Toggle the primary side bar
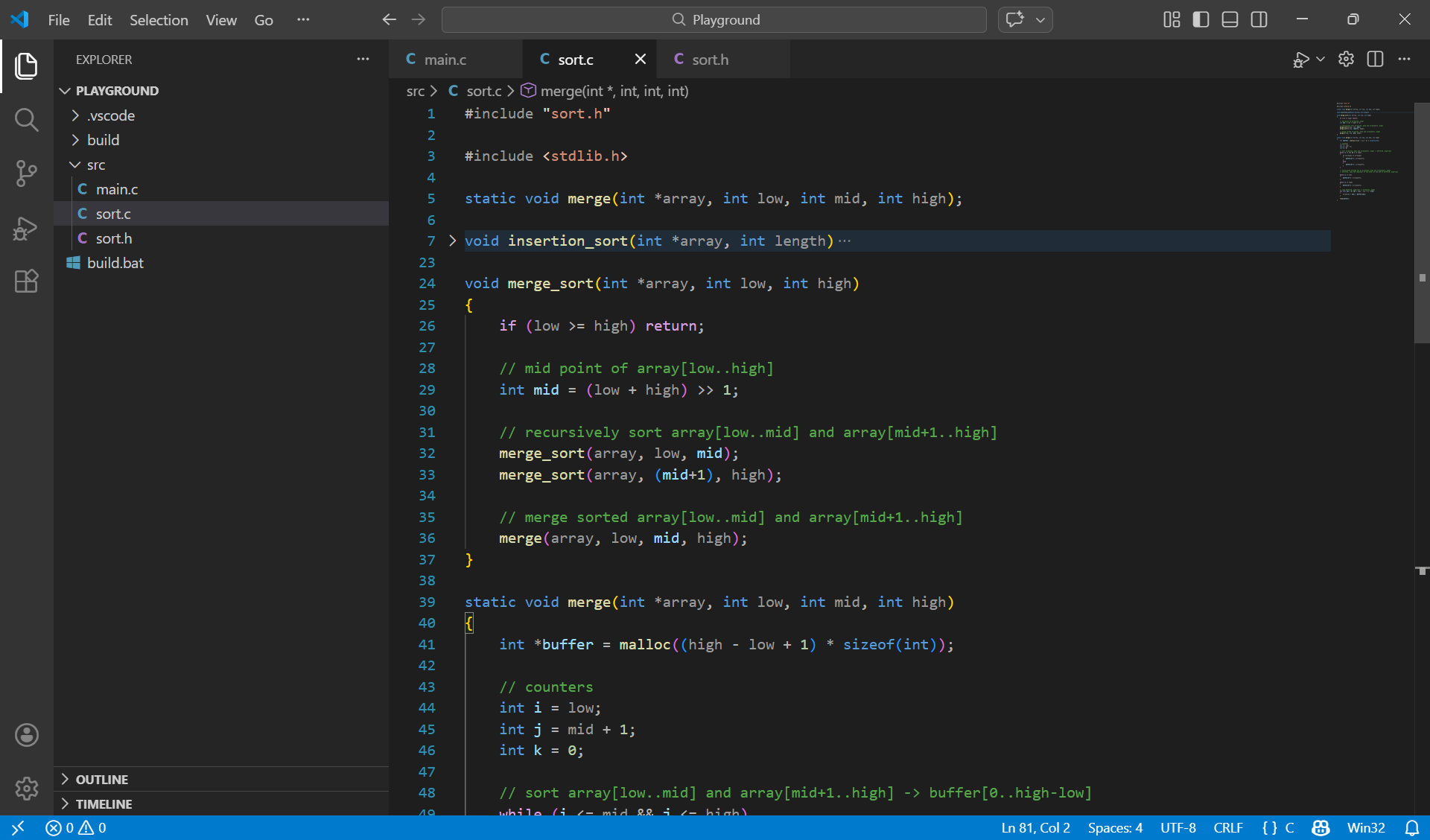This screenshot has height=840, width=1430. (1201, 19)
